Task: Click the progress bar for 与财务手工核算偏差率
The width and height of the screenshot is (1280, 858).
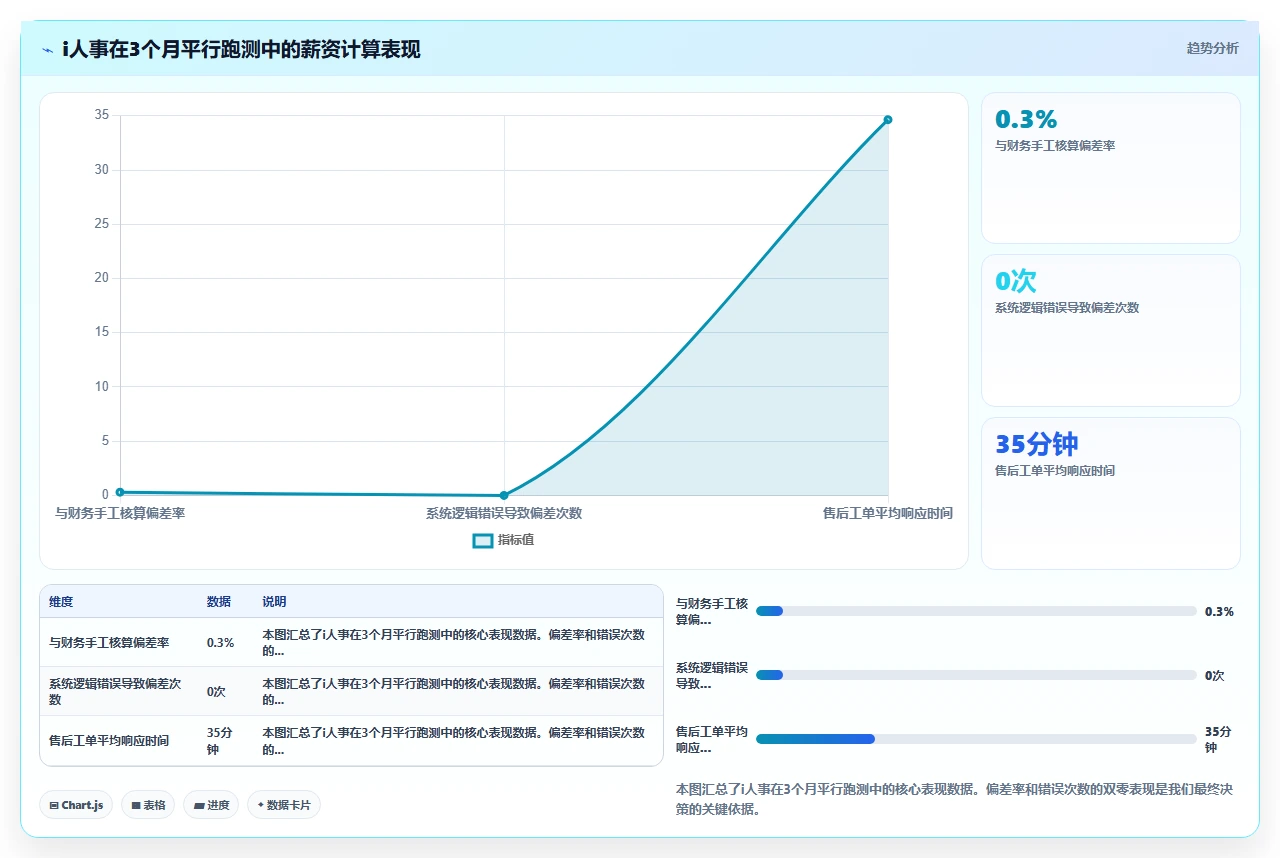Action: click(976, 611)
